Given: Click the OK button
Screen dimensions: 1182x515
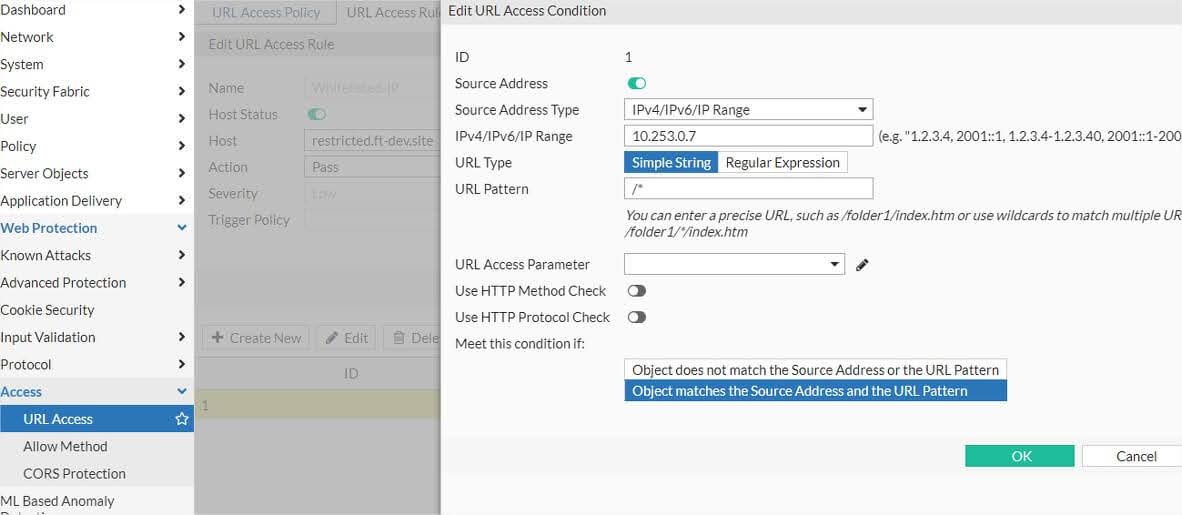Looking at the screenshot, I should point(1019,455).
